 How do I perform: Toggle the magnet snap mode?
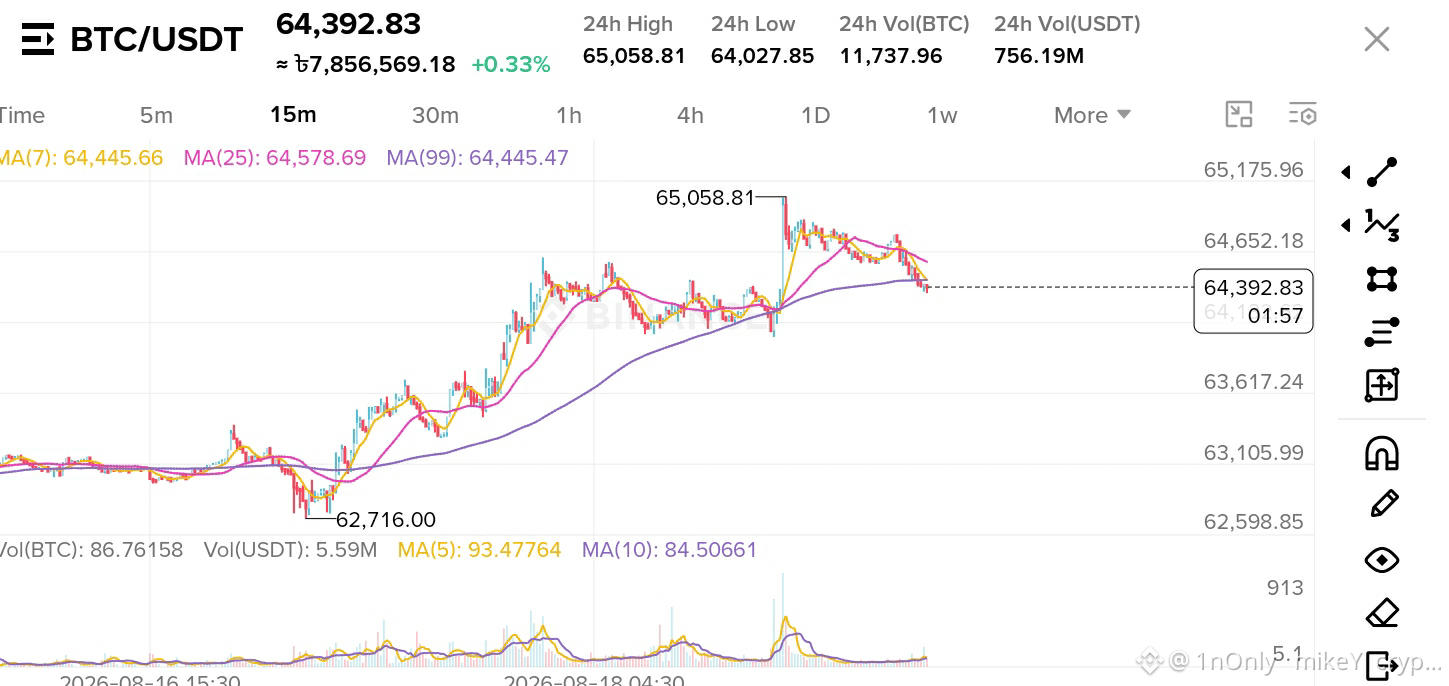1382,454
